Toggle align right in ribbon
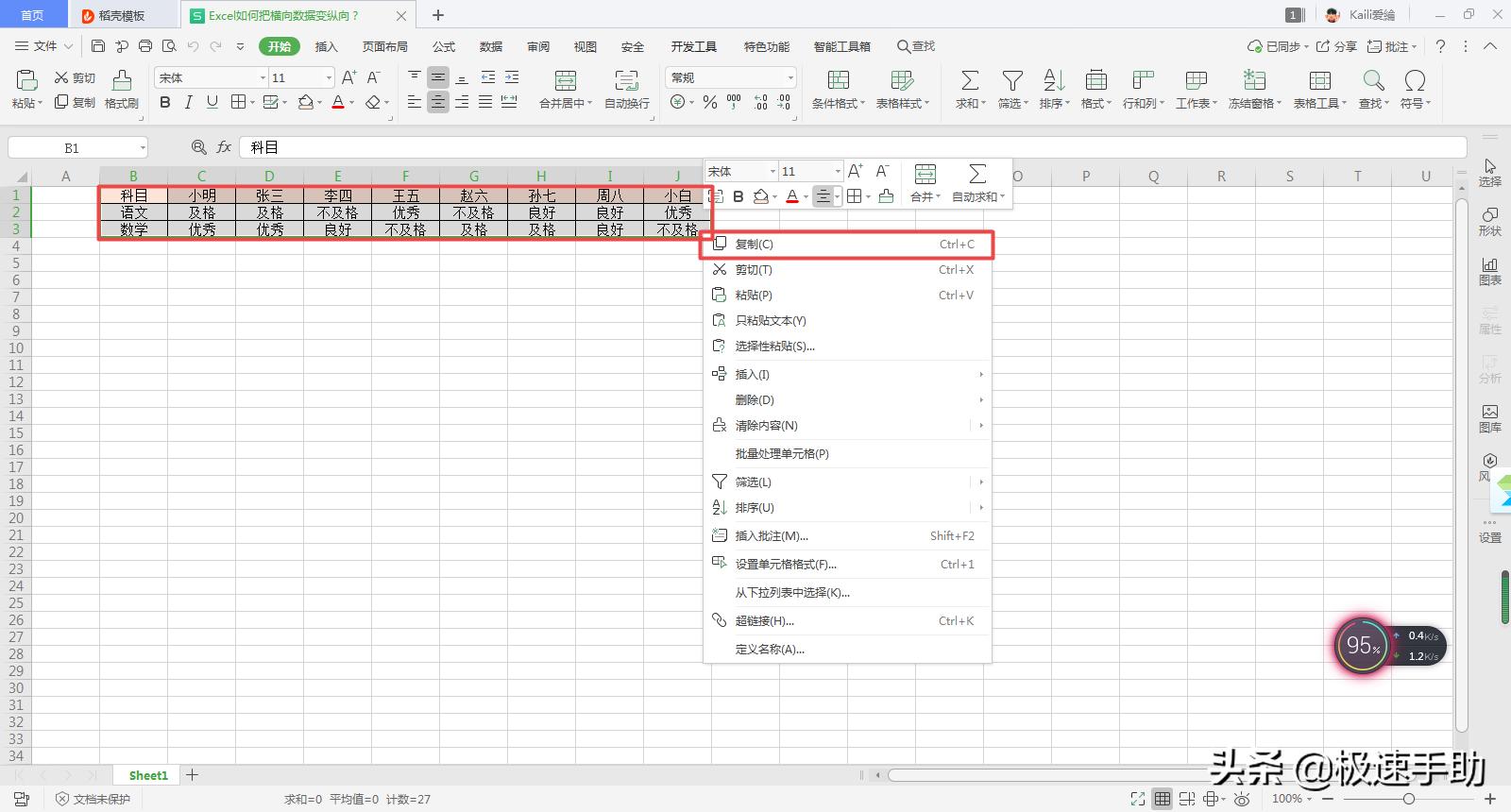This screenshot has height=812, width=1511. pos(462,102)
